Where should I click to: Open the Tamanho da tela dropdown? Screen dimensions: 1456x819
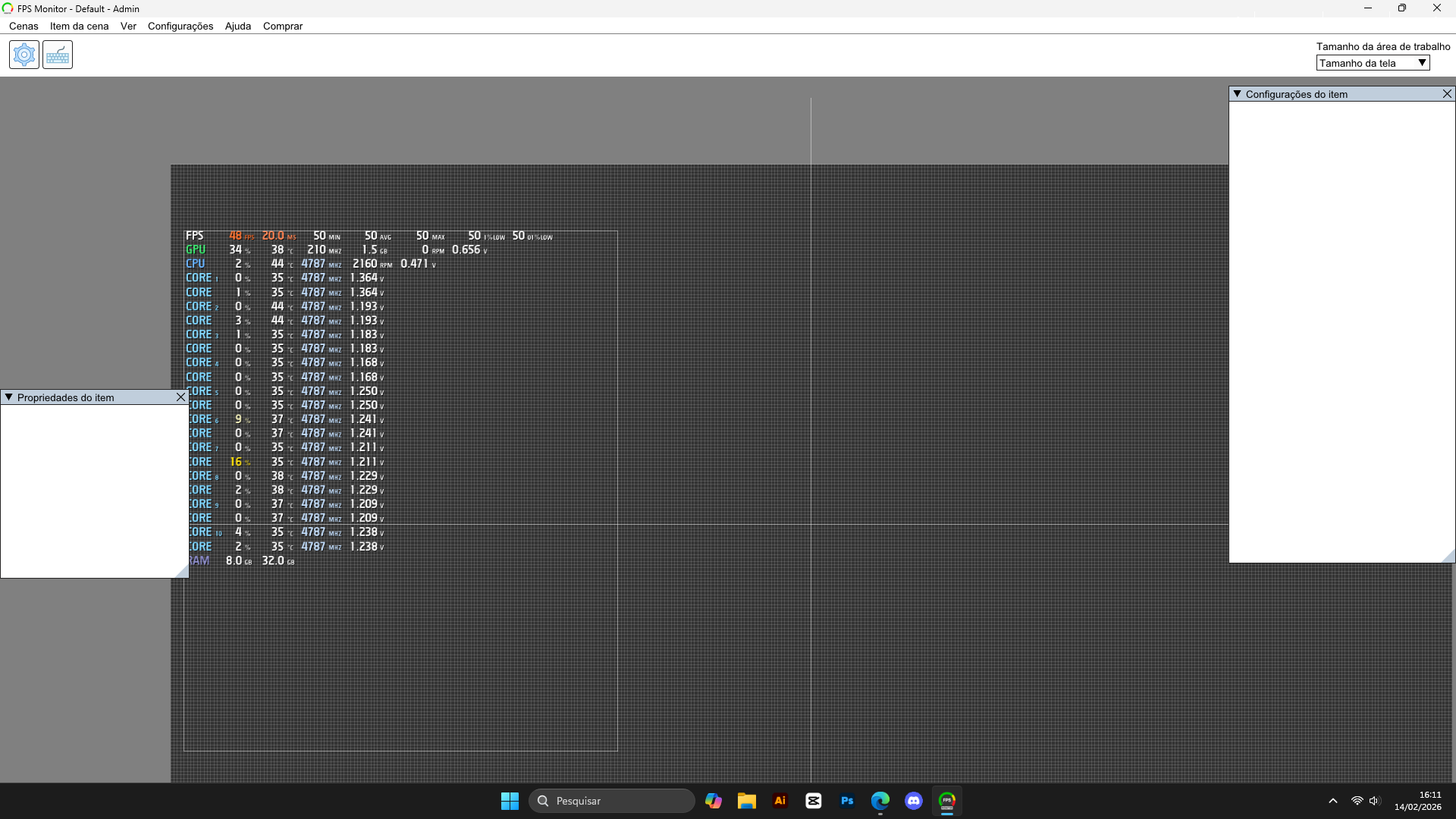1373,63
